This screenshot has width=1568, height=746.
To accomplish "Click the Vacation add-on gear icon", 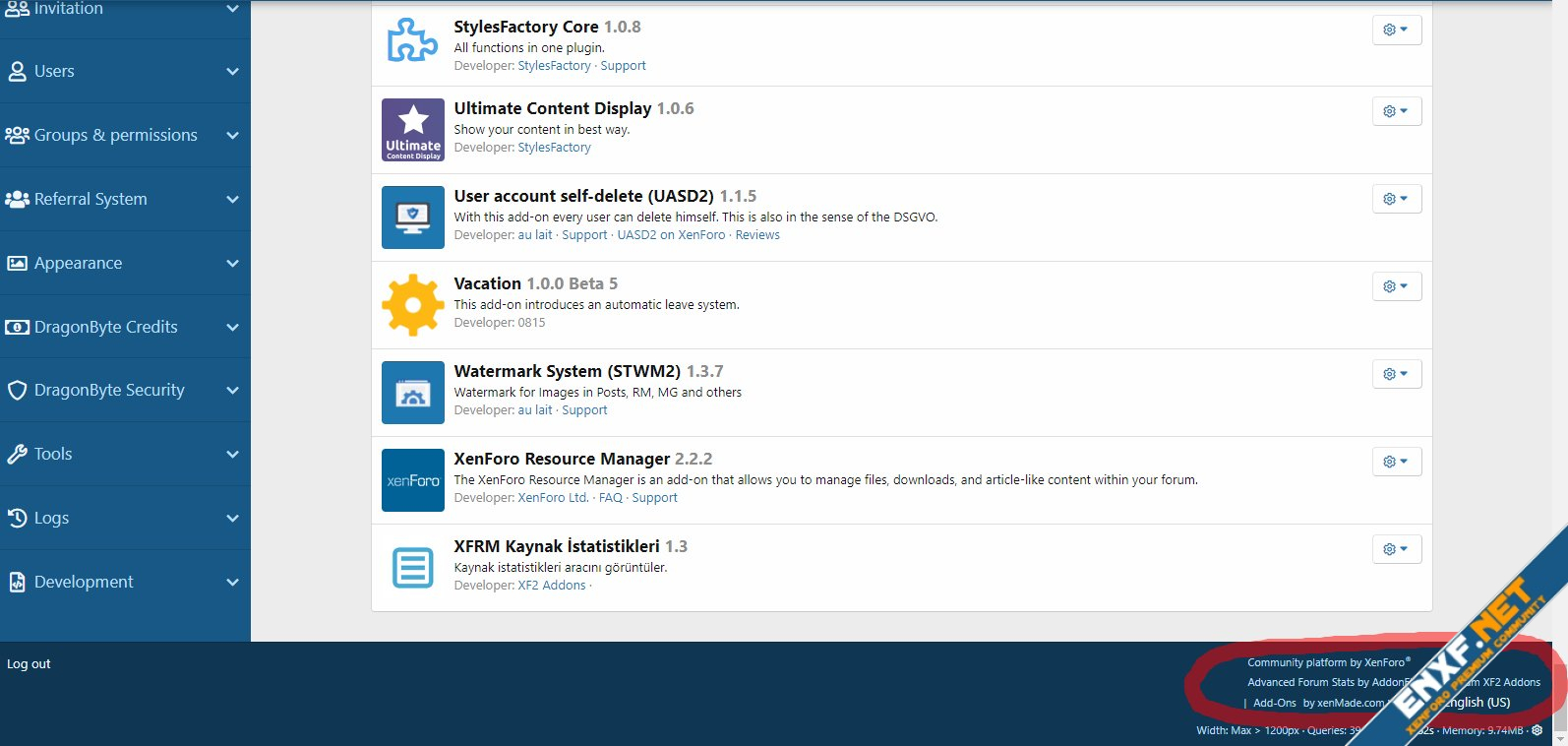I will 412,305.
